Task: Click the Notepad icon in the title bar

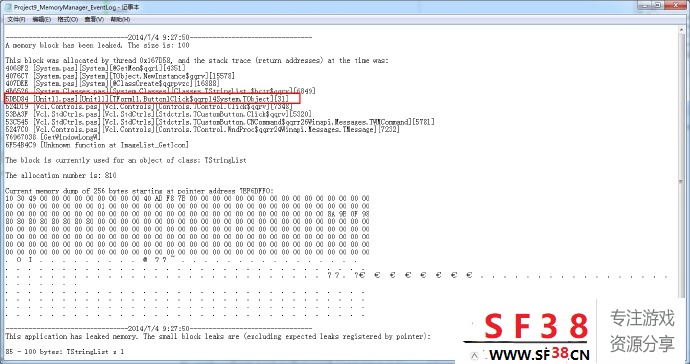Action: point(8,7)
